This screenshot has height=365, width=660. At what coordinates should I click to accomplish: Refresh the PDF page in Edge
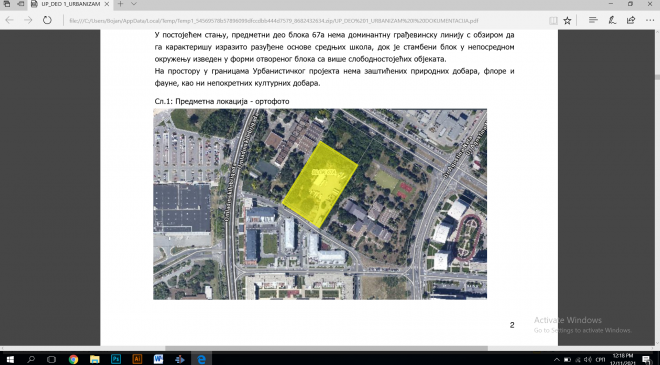coord(47,20)
